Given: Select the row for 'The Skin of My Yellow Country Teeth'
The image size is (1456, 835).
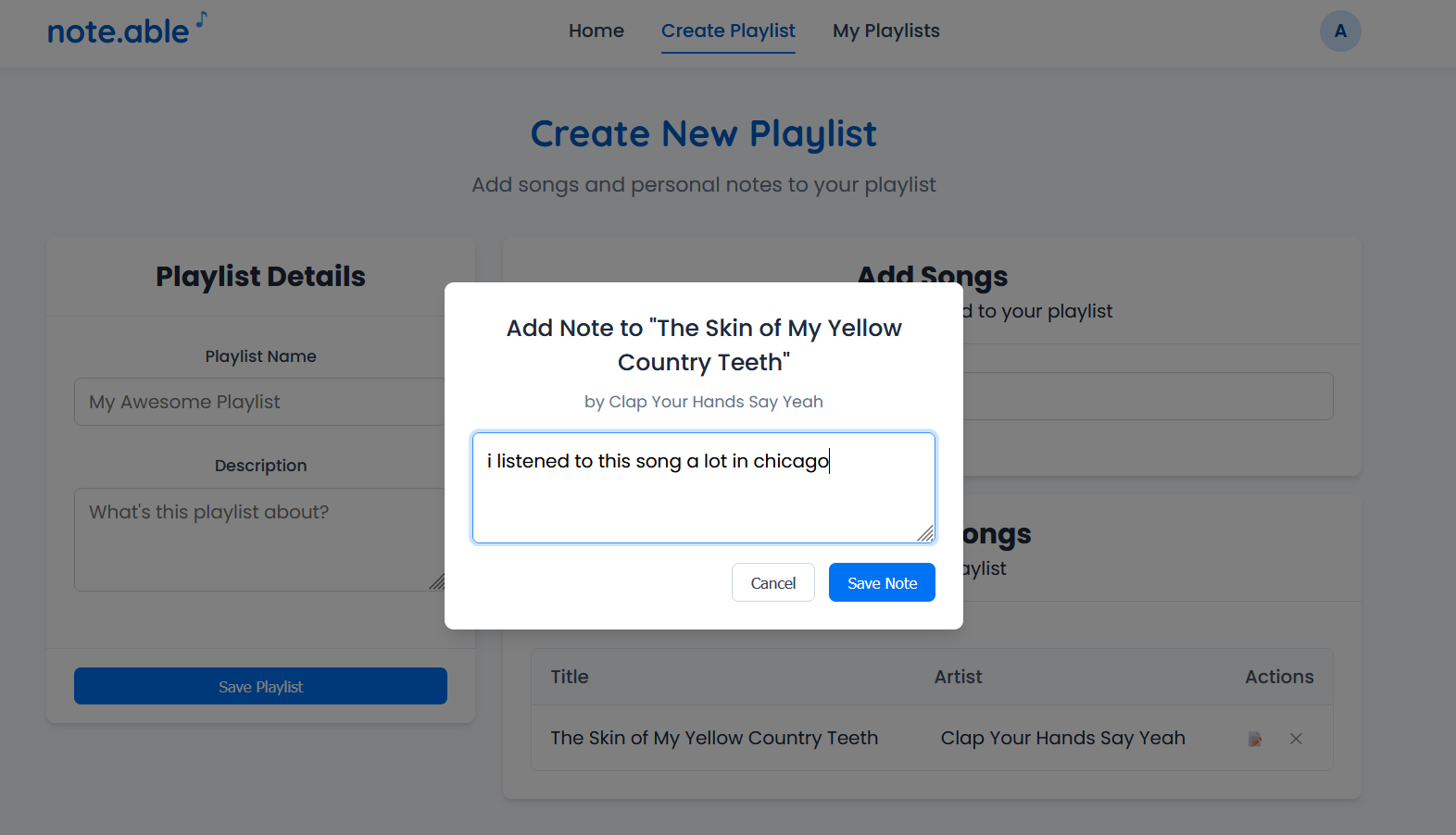Looking at the screenshot, I should point(713,738).
